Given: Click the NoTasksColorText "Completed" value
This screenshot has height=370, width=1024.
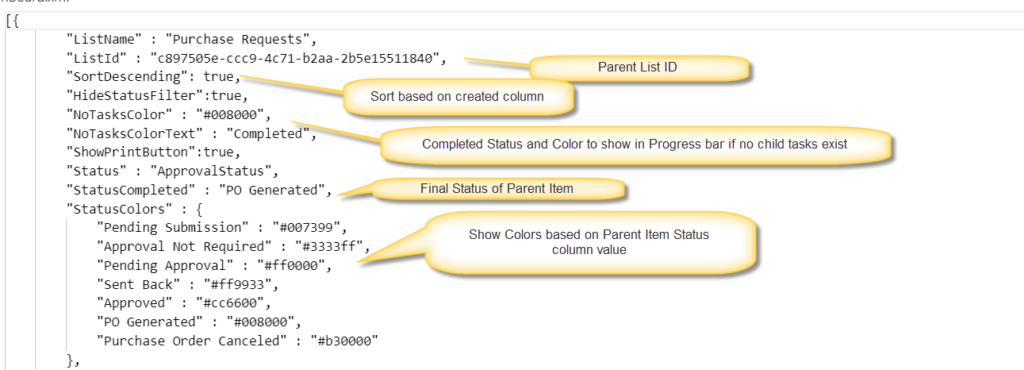Looking at the screenshot, I should (268, 134).
